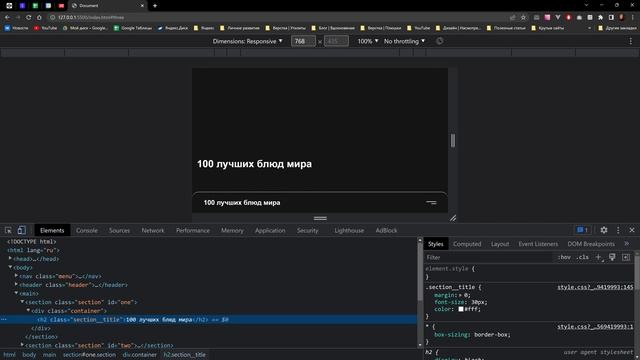The width and height of the screenshot is (640, 360).
Task: Show more Styles pane tabs chevron
Action: coord(627,244)
